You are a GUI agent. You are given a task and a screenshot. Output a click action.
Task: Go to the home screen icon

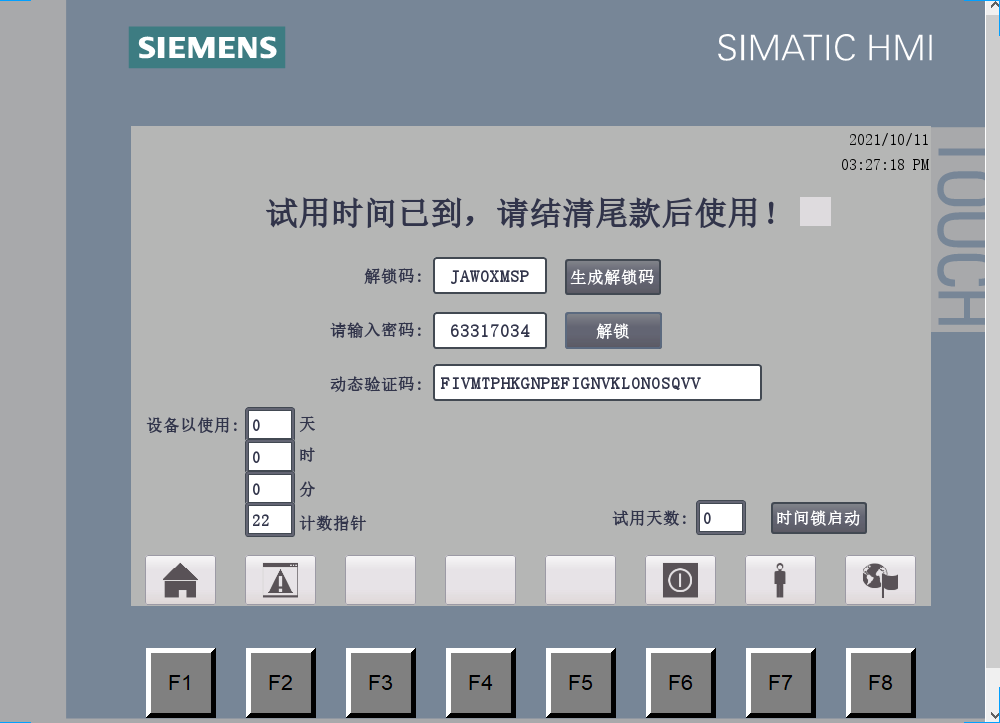pyautogui.click(x=180, y=580)
